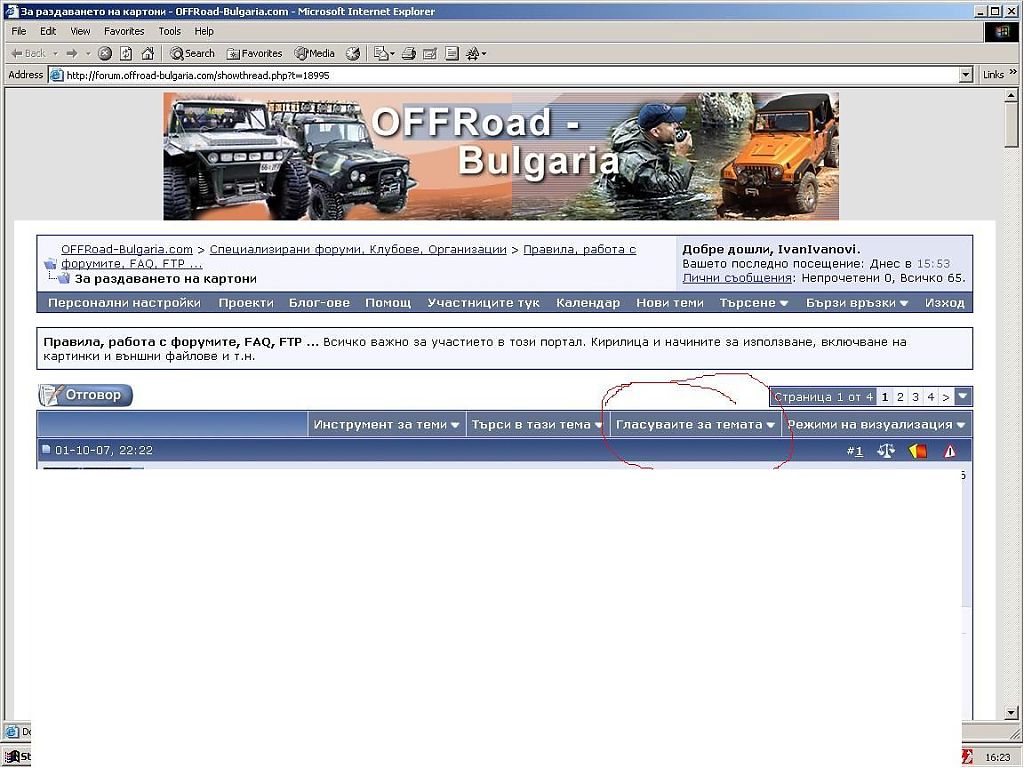The width and height of the screenshot is (1024, 768).
Task: Stop page loading with the Stop icon
Action: pos(104,54)
